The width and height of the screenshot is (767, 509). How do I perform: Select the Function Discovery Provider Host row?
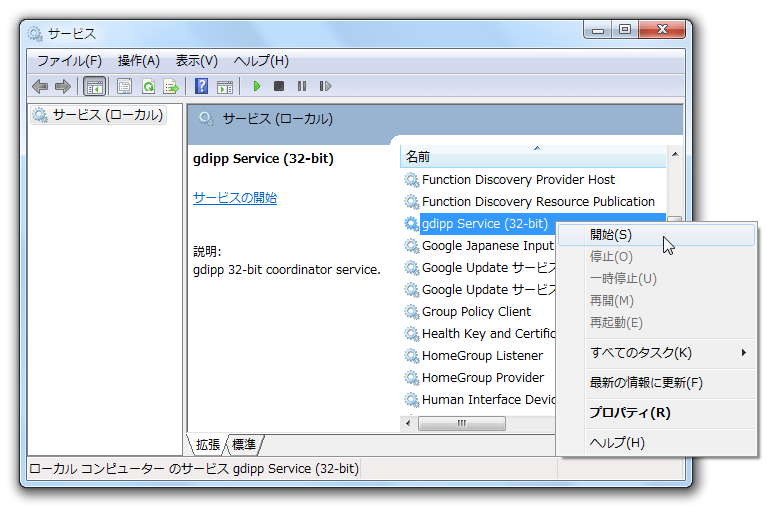tap(533, 180)
